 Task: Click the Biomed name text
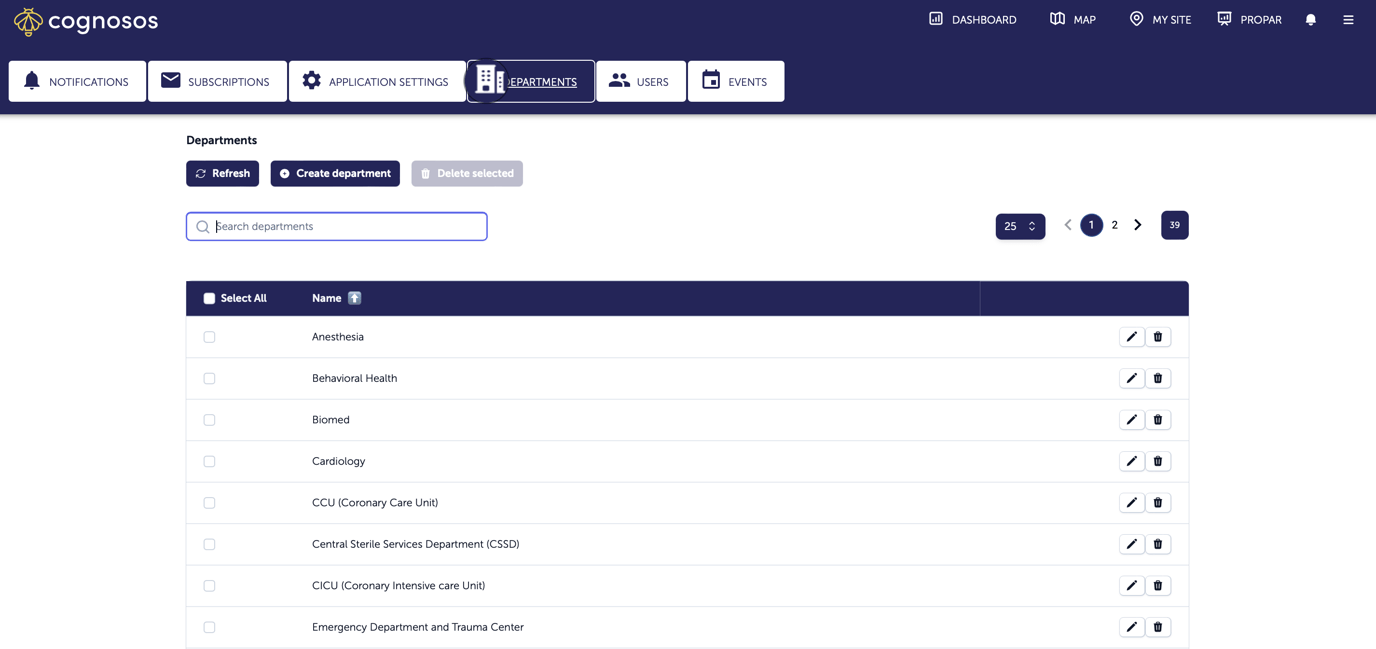(331, 420)
